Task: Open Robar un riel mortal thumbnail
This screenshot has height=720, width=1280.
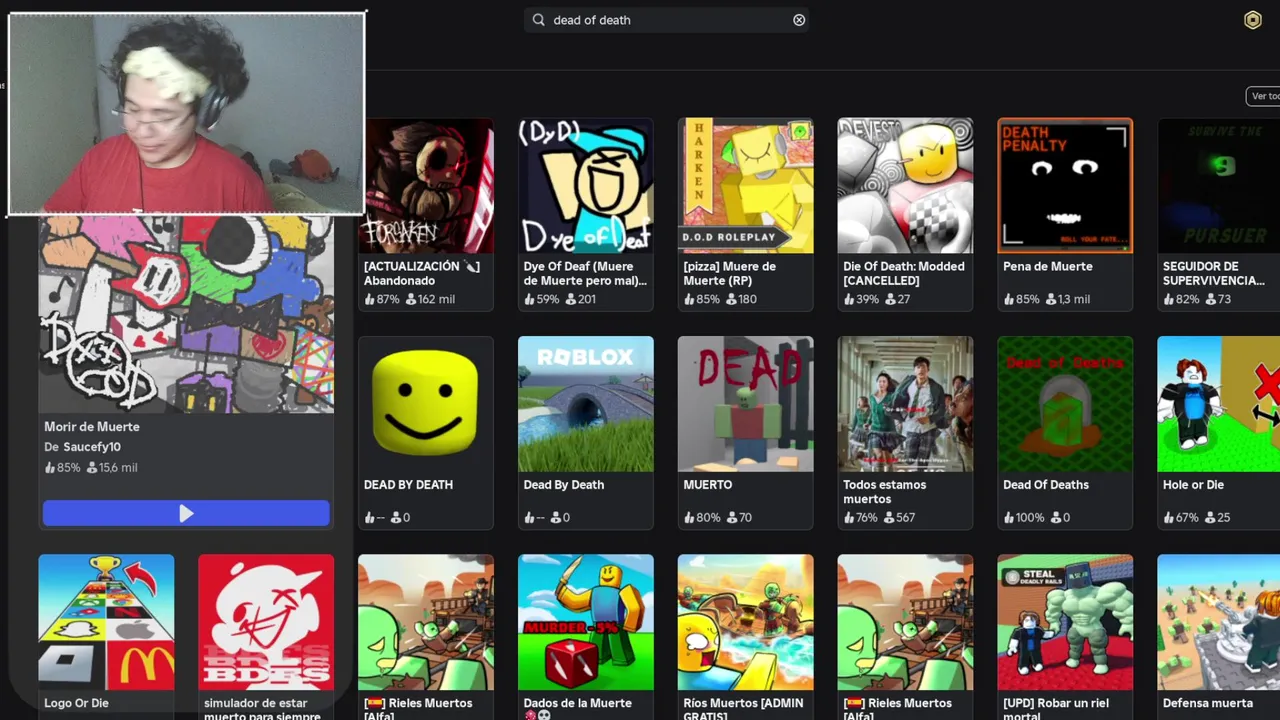Action: 1065,622
